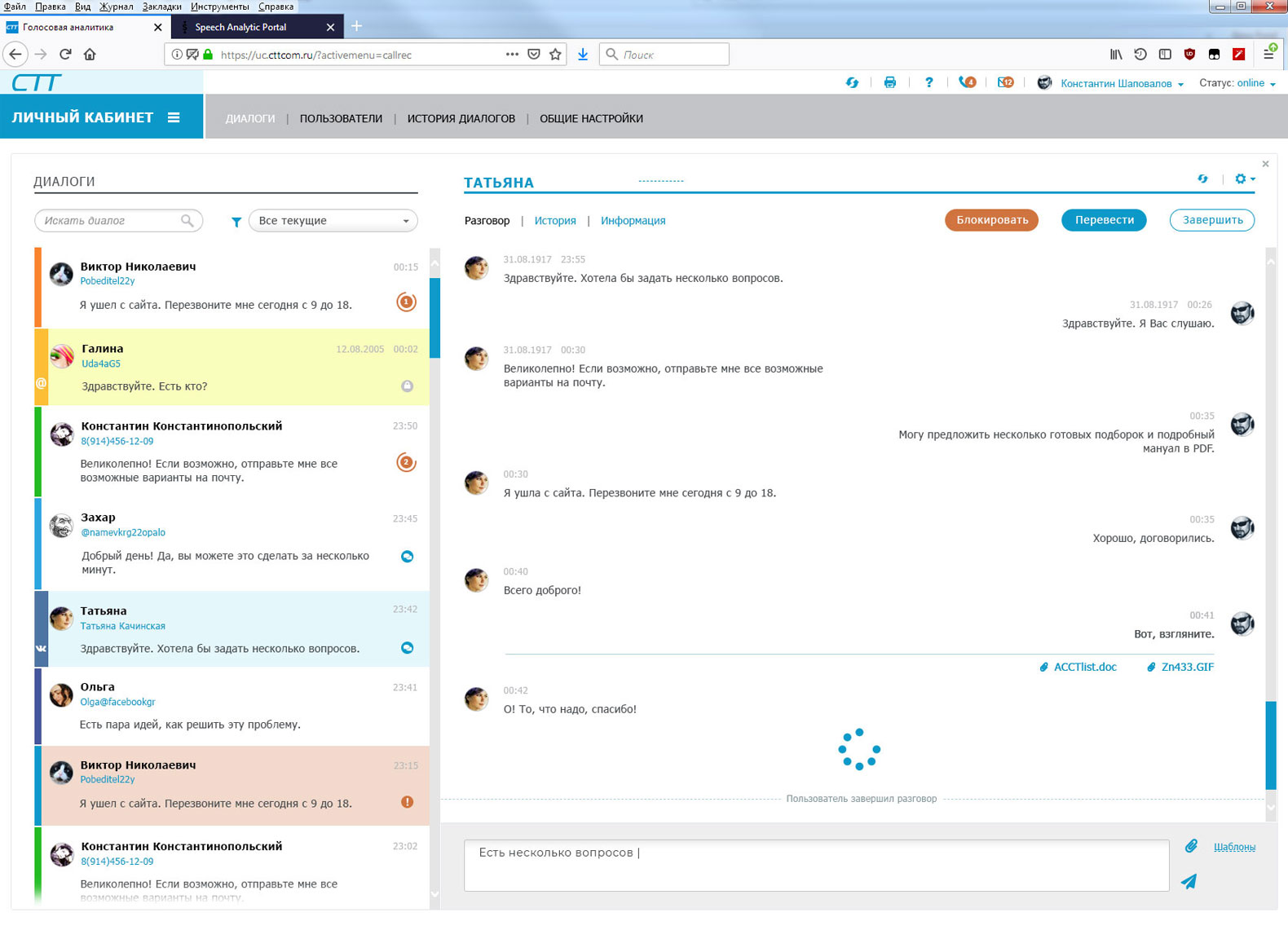
Task: Click orange alert icon on Виктор Николаевич 23:15 dialog
Action: point(408,802)
